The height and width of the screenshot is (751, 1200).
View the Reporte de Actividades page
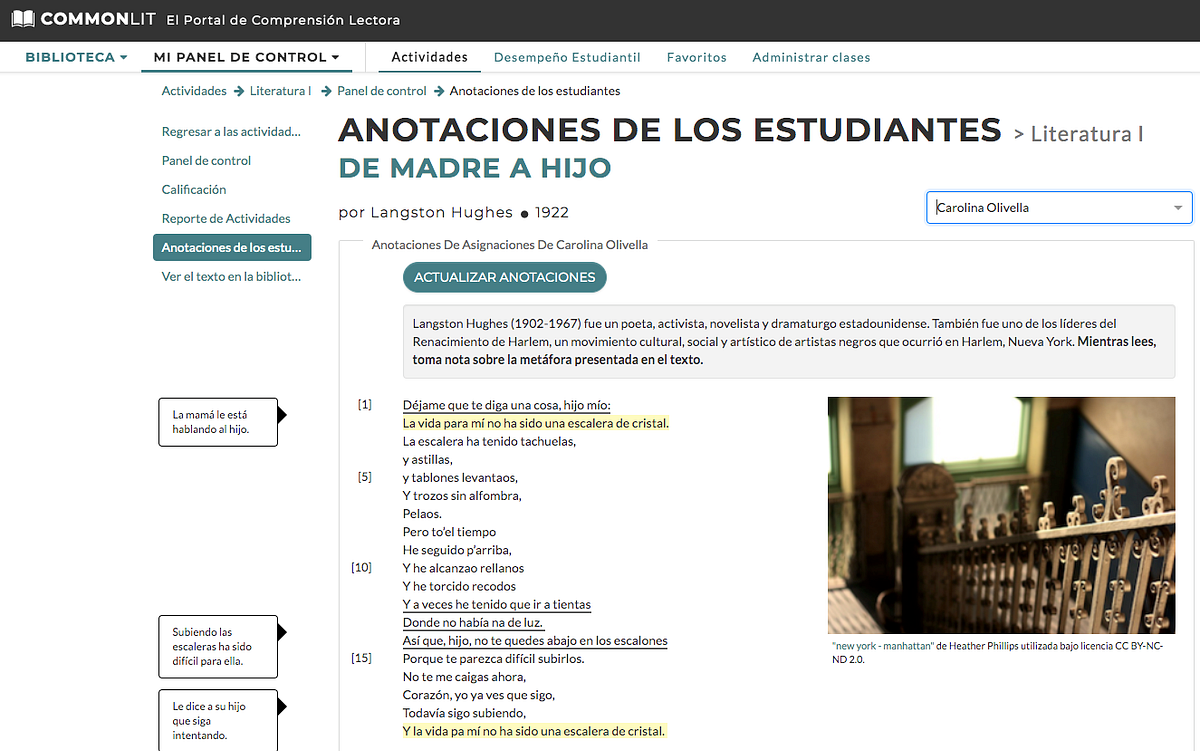226,218
